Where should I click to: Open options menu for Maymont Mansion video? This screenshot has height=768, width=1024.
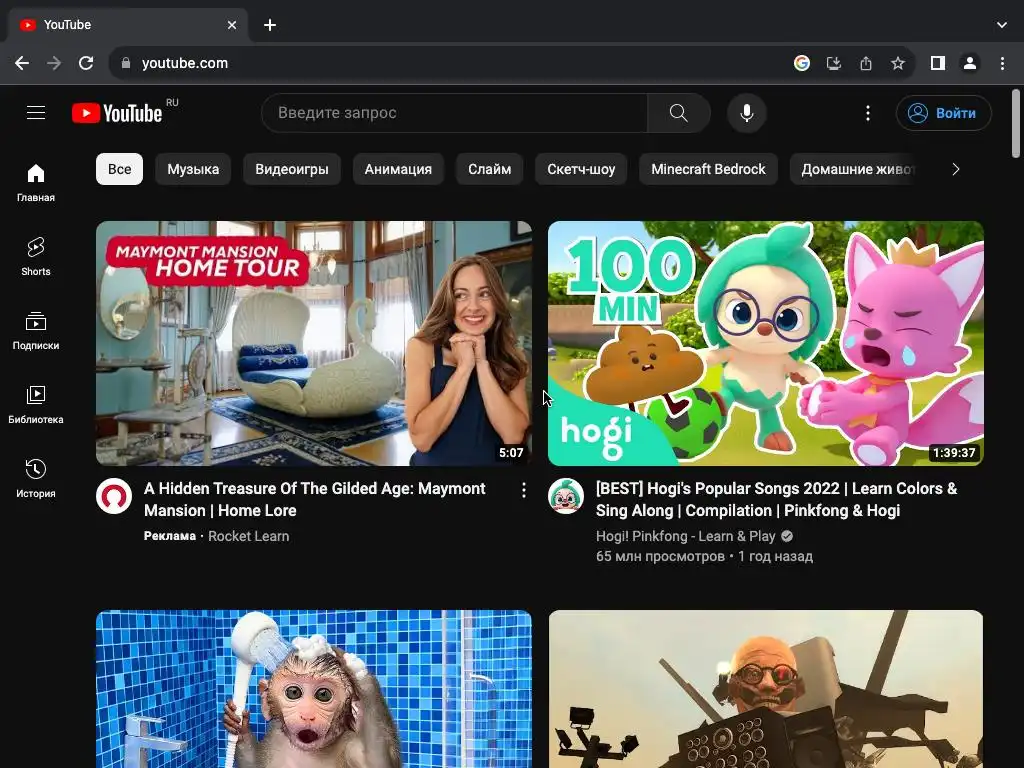[x=523, y=490]
